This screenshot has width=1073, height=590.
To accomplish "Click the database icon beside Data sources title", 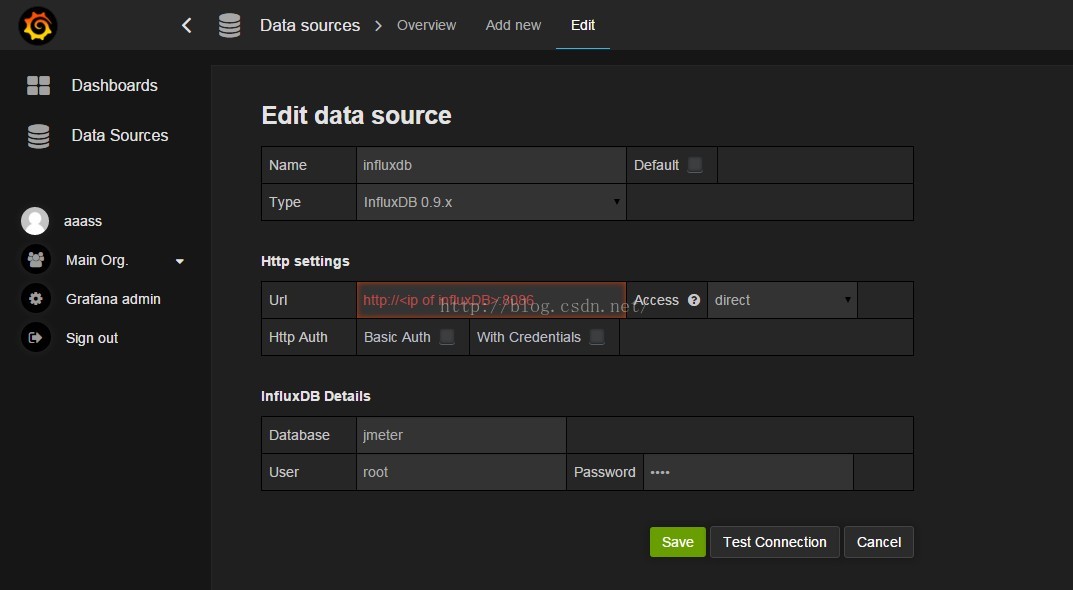I will [x=229, y=25].
